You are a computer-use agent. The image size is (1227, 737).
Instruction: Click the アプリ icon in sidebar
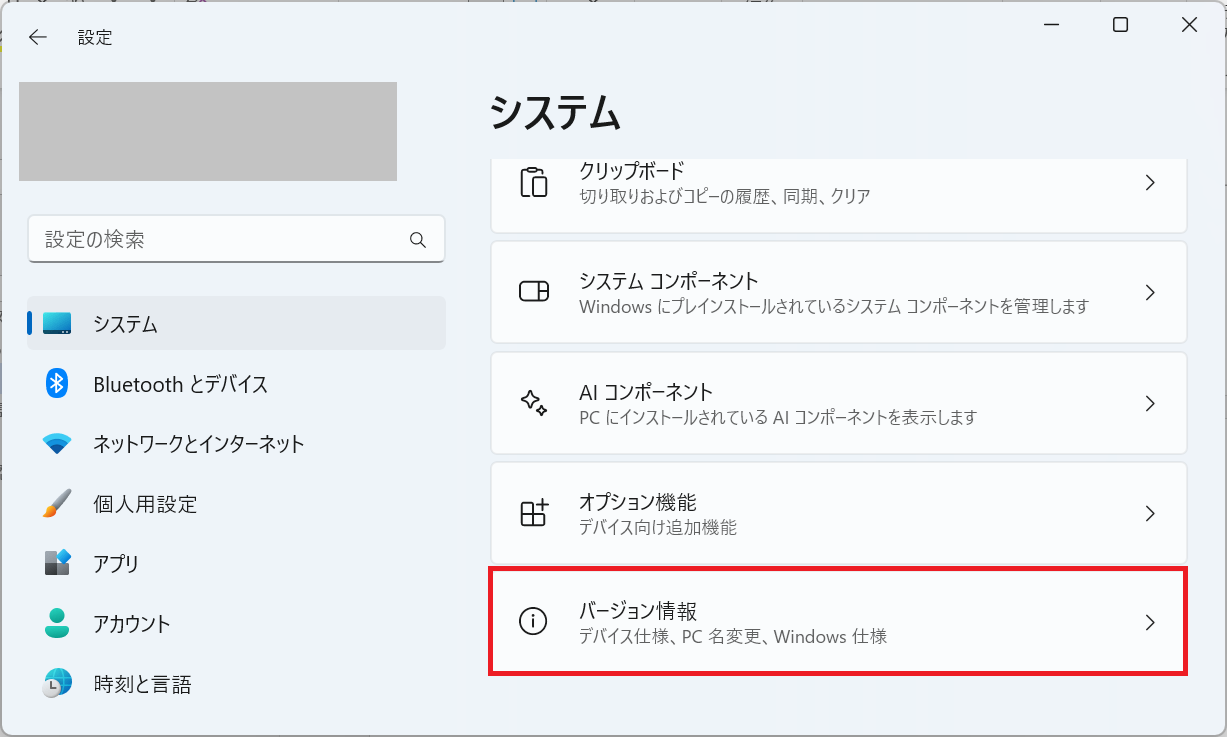point(57,563)
